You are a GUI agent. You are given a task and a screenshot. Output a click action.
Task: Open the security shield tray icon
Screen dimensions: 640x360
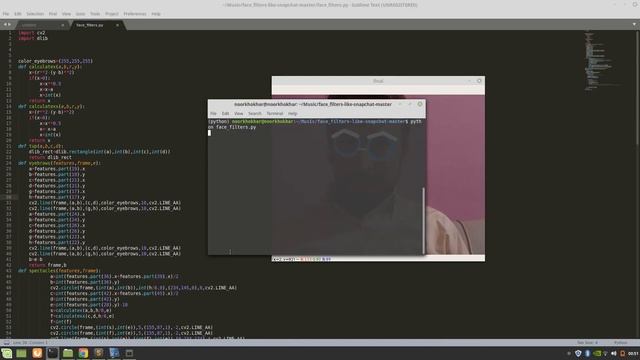[578, 353]
